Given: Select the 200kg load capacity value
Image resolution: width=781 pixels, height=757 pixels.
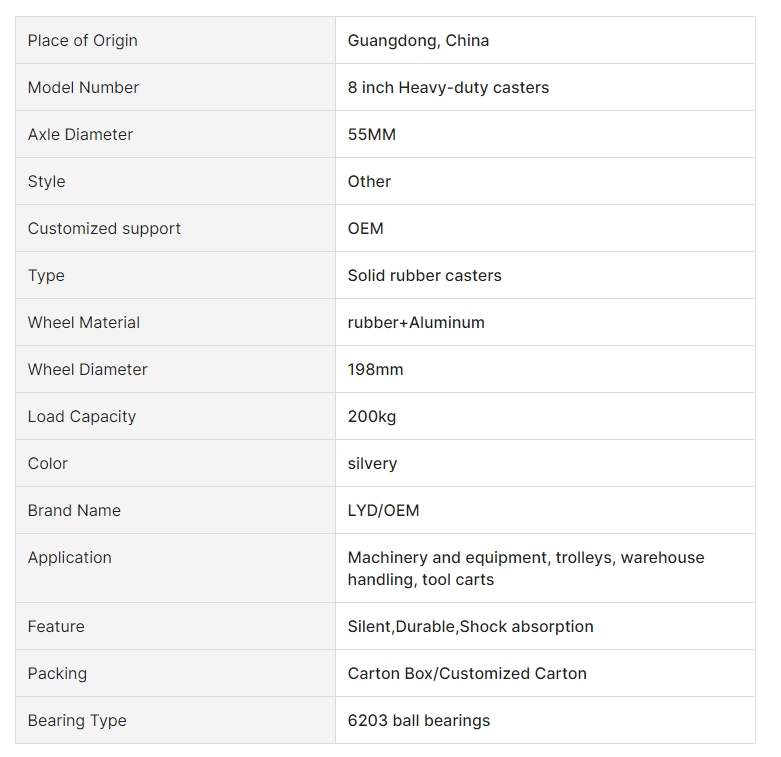Looking at the screenshot, I should point(372,416).
